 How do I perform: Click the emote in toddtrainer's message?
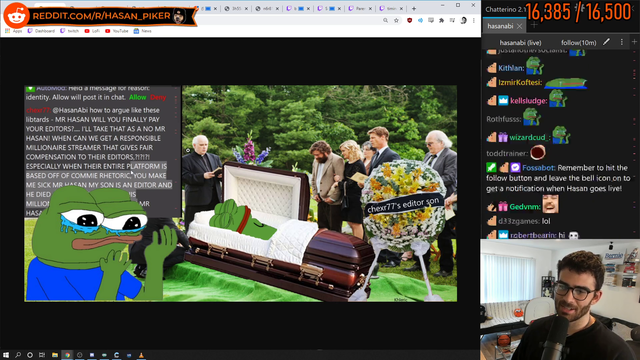coord(538,152)
